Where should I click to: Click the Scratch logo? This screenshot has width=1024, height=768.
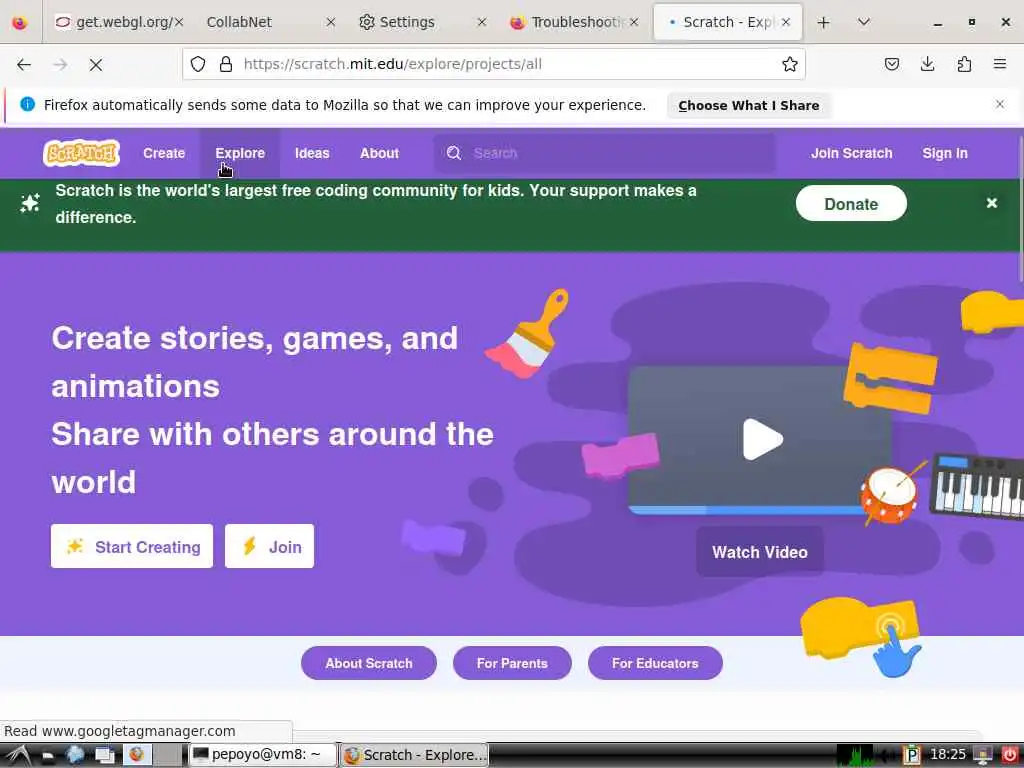tap(81, 153)
